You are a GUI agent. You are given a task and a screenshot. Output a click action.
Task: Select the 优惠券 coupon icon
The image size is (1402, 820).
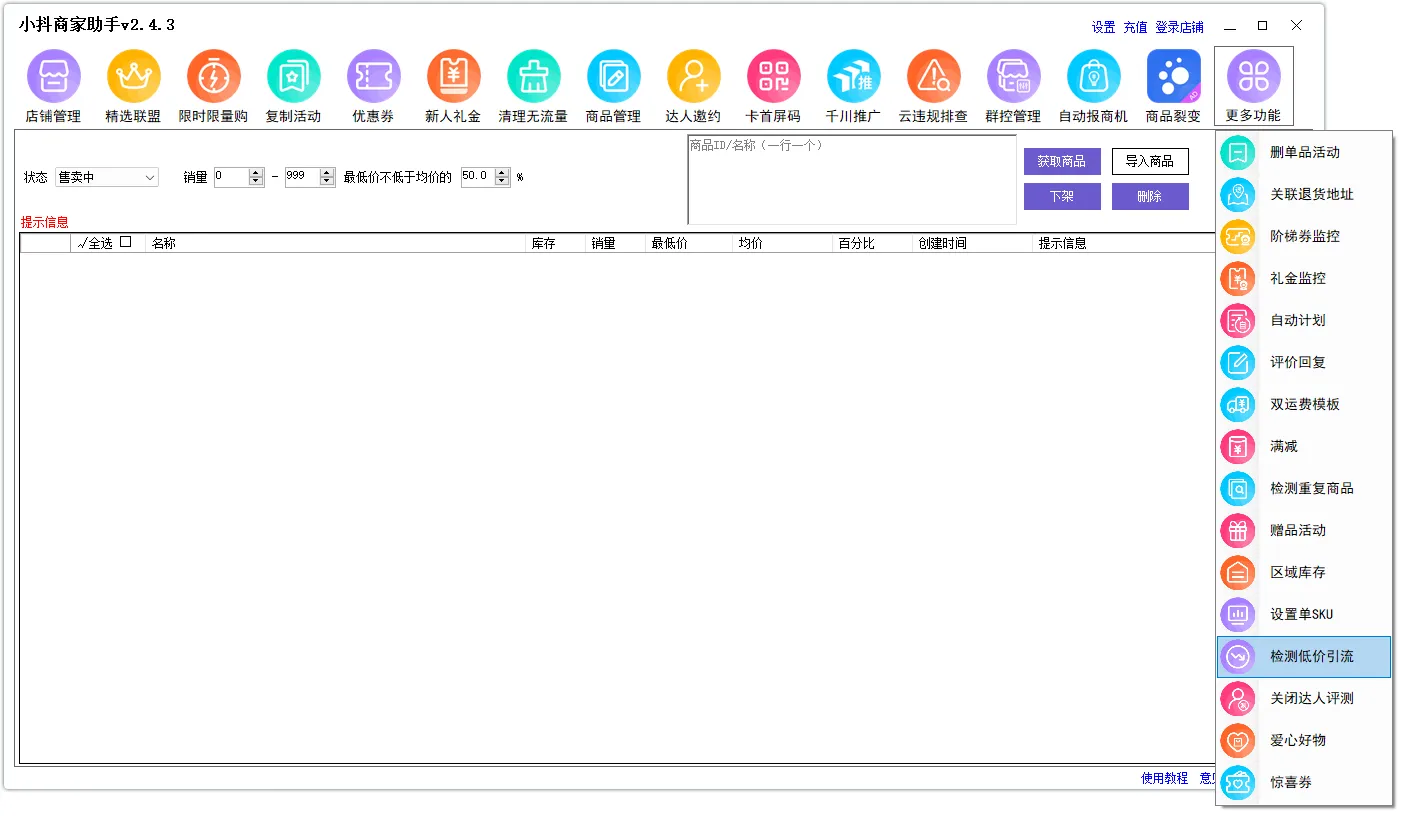[373, 77]
